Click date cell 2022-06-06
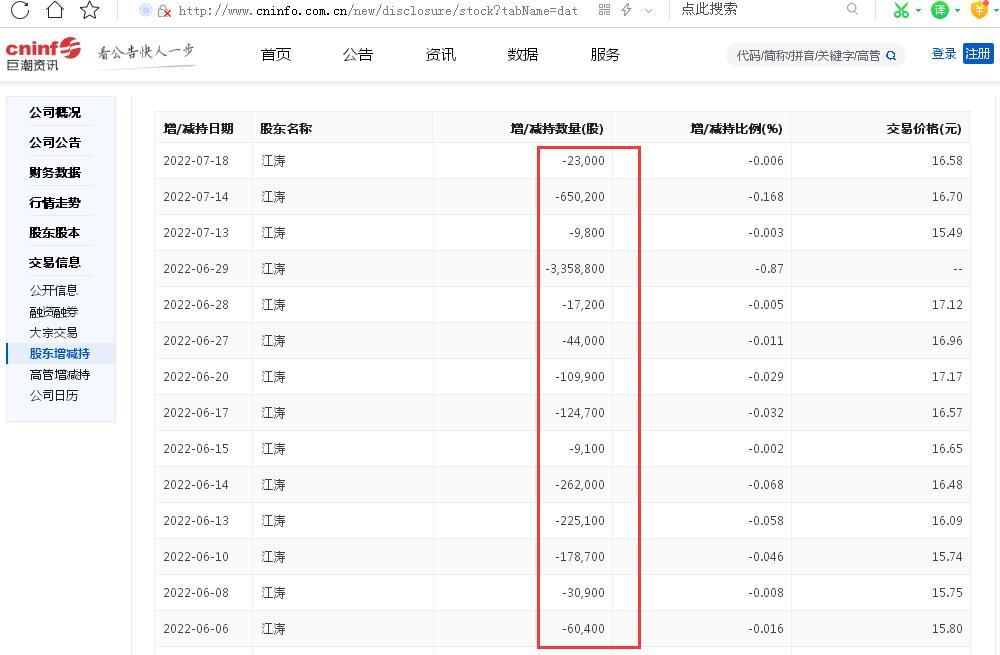The image size is (1000, 655). (196, 629)
